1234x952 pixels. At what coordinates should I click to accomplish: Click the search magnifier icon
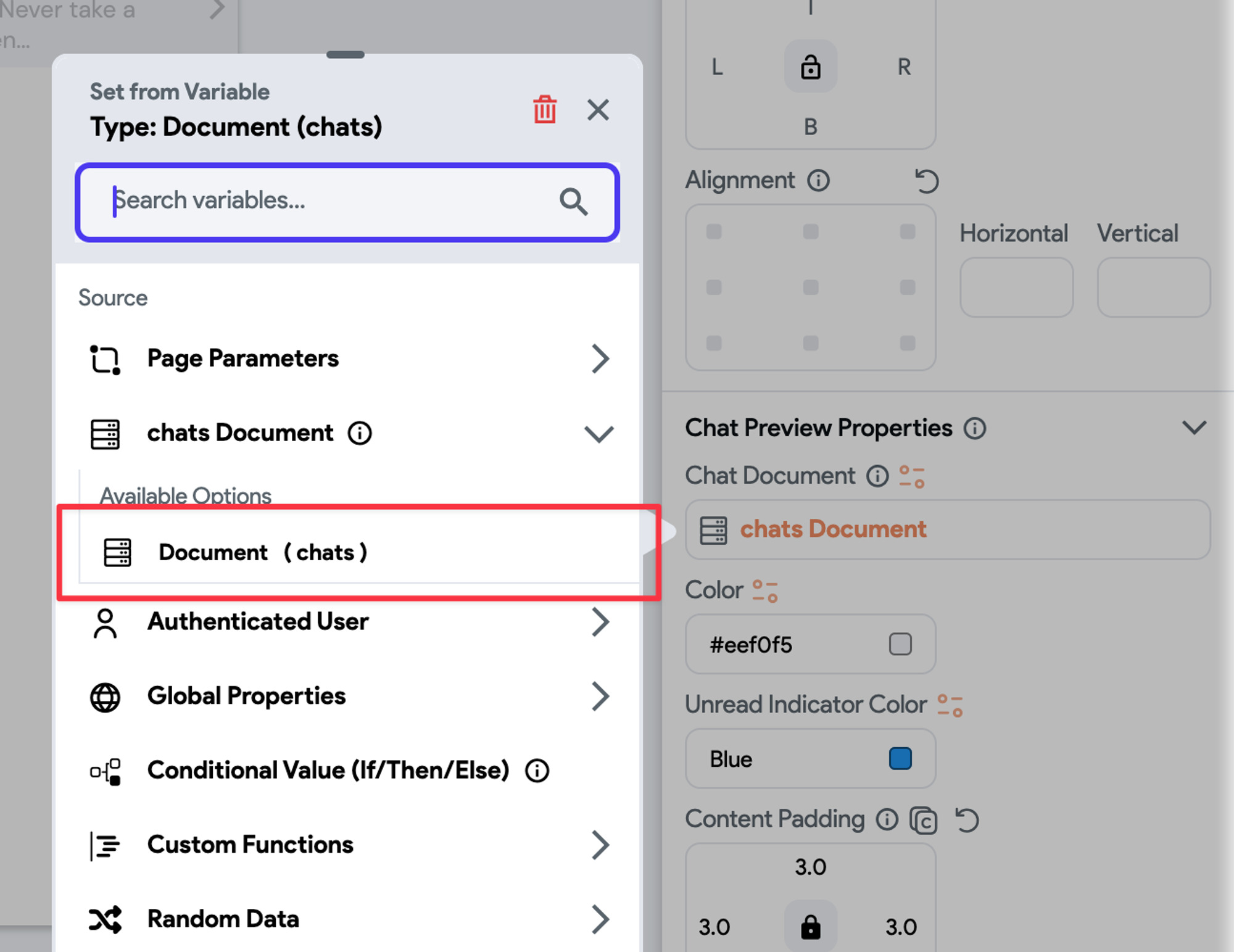(x=573, y=202)
